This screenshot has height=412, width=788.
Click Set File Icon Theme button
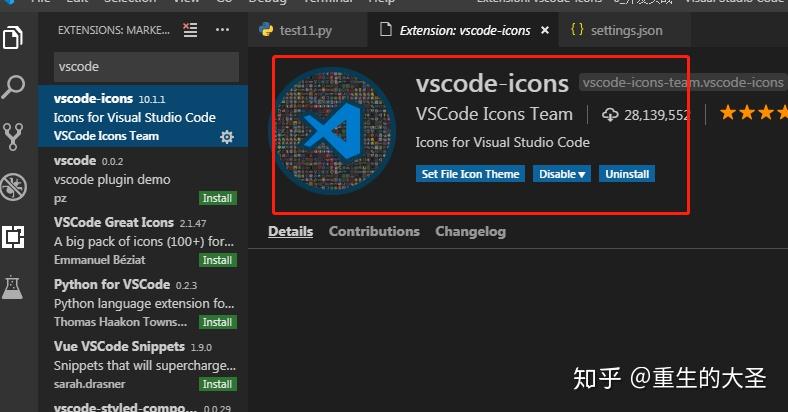tap(470, 174)
